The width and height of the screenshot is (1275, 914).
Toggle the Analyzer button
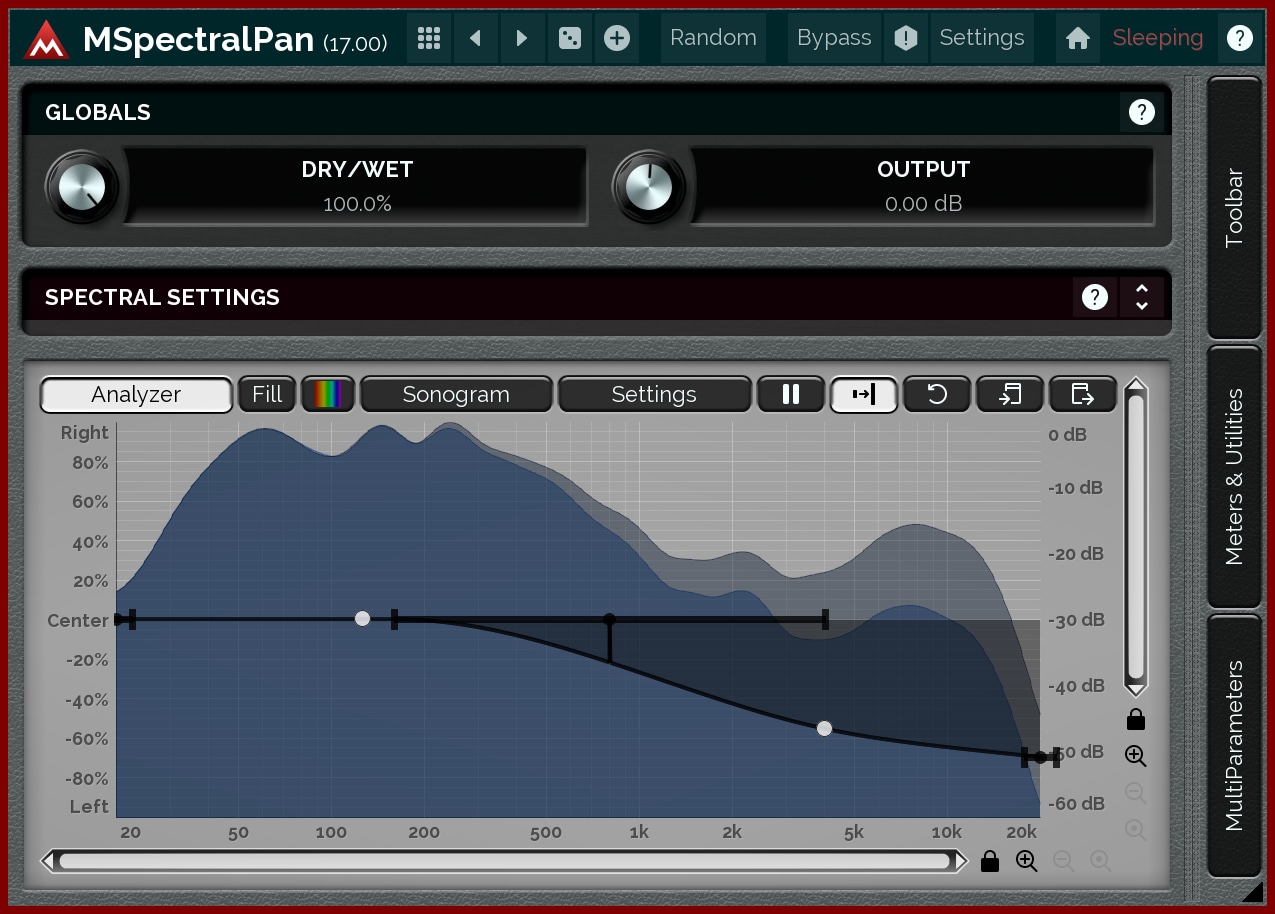(136, 394)
